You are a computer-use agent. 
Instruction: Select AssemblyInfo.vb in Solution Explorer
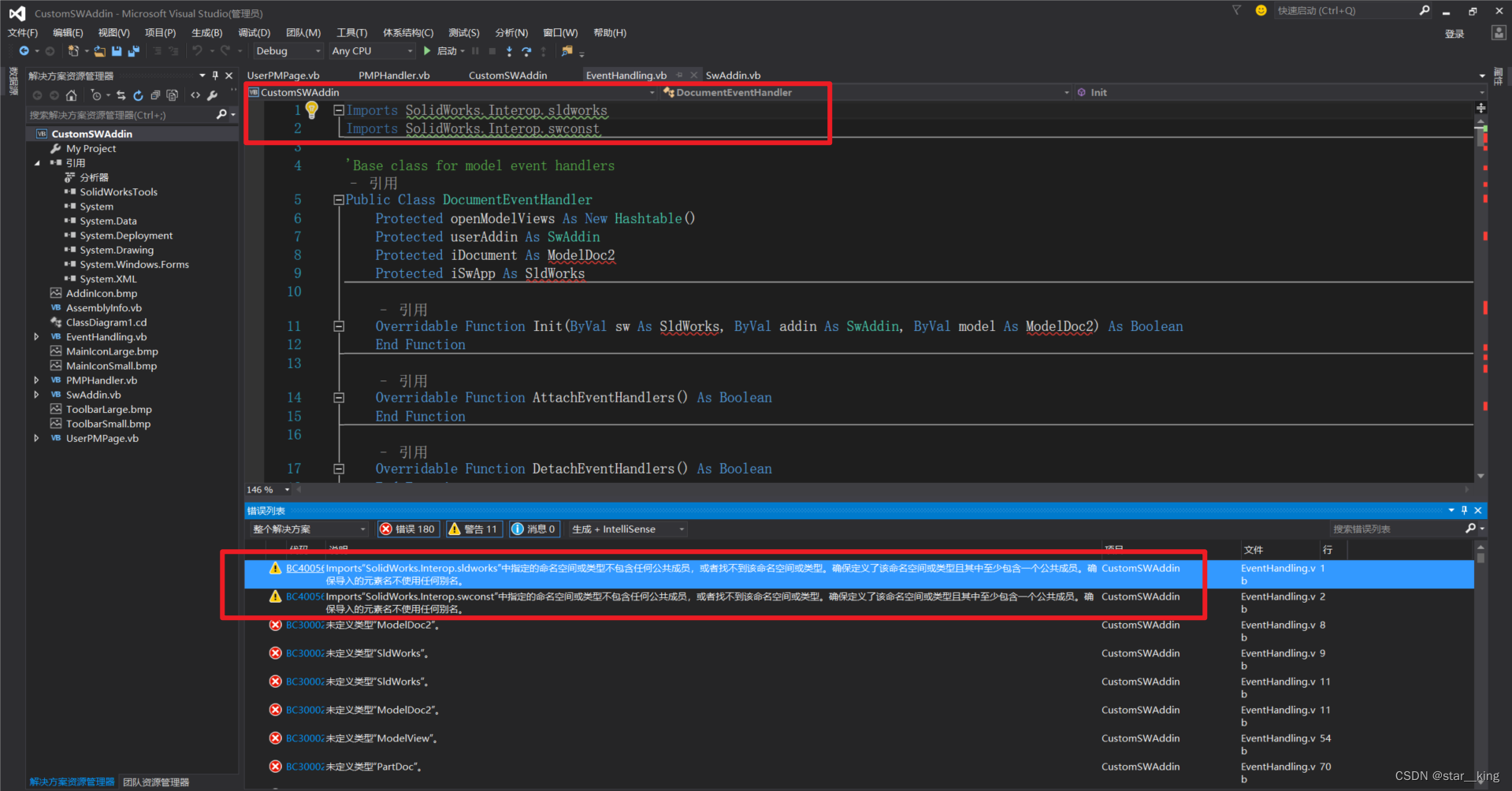[x=104, y=308]
